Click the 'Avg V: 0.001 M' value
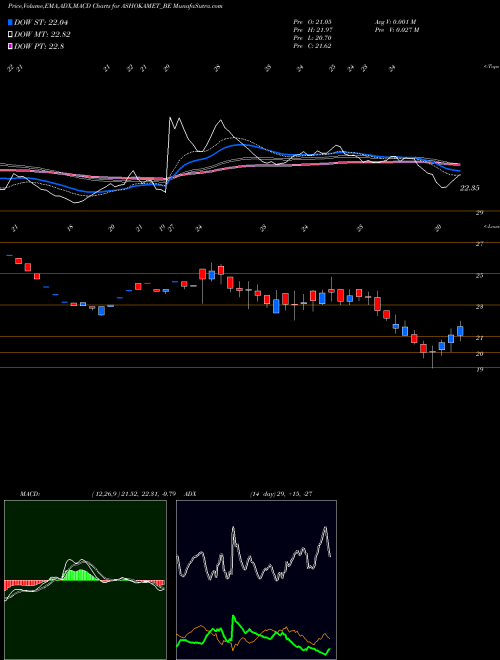 tap(395, 22)
